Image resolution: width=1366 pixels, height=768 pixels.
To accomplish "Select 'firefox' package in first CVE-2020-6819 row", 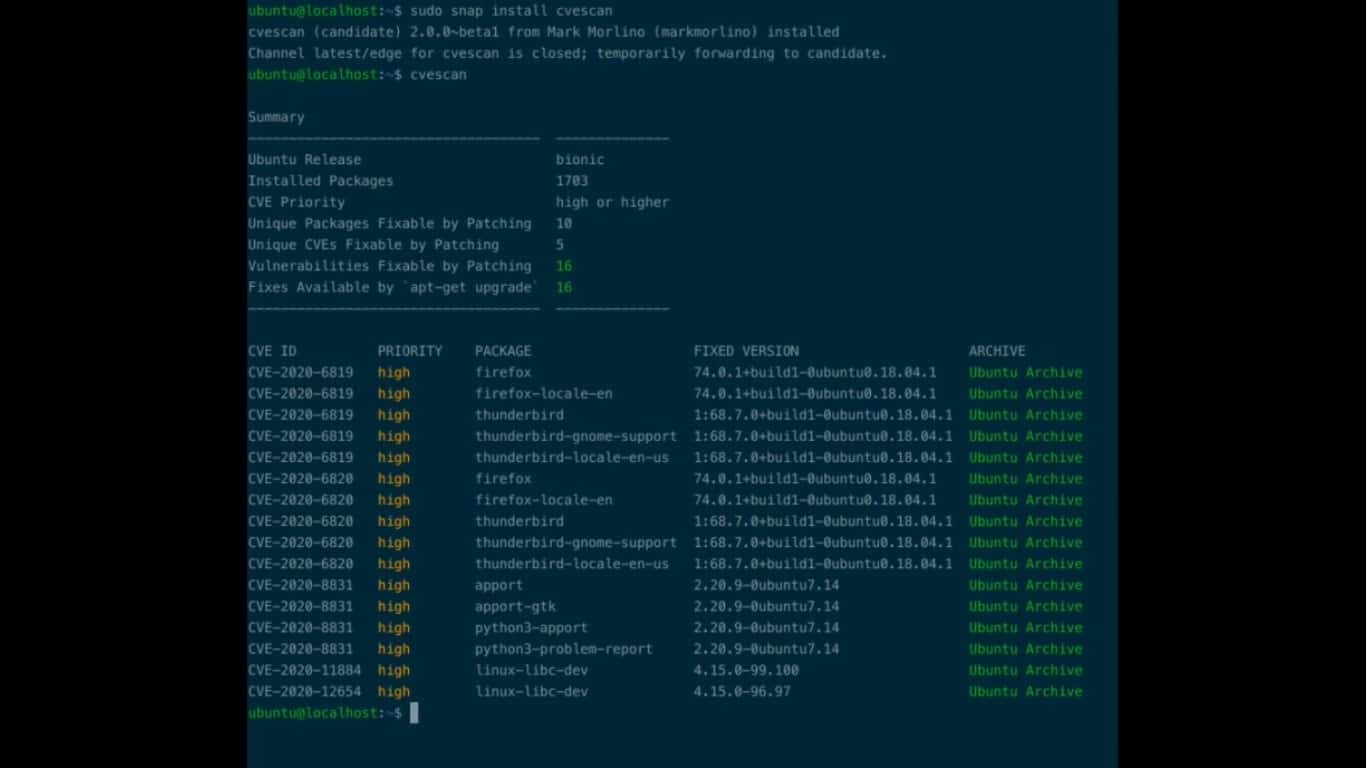I will [x=503, y=372].
